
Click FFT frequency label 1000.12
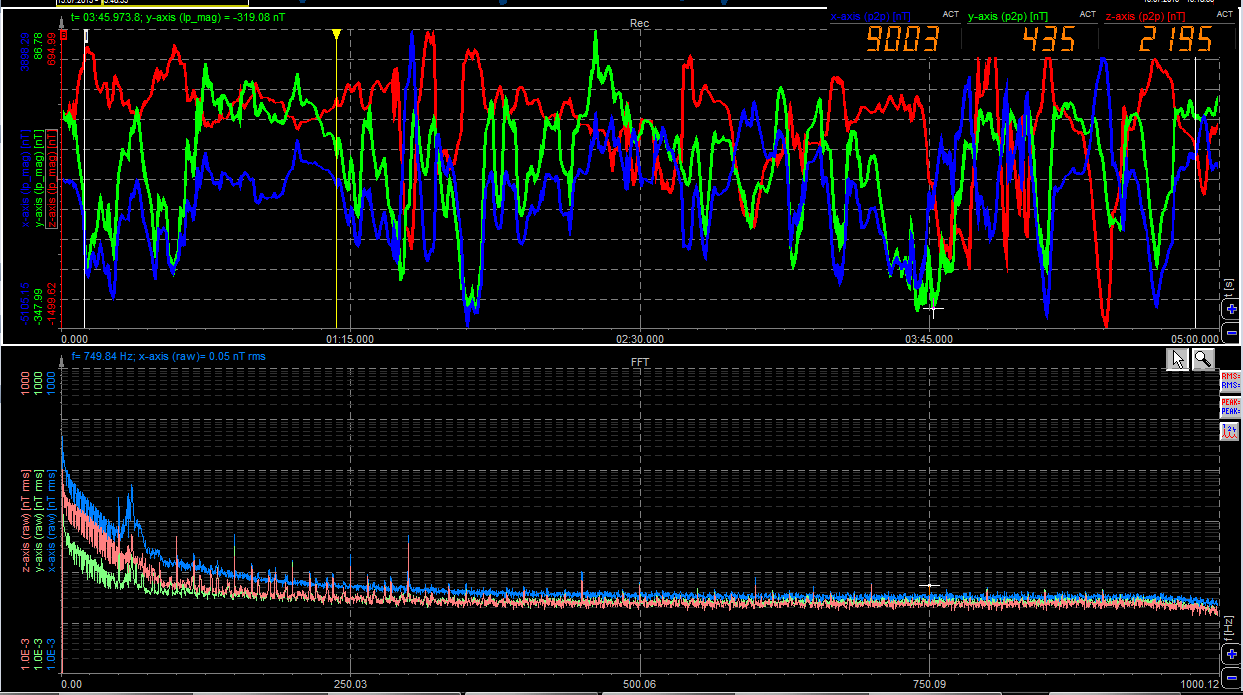1200,685
